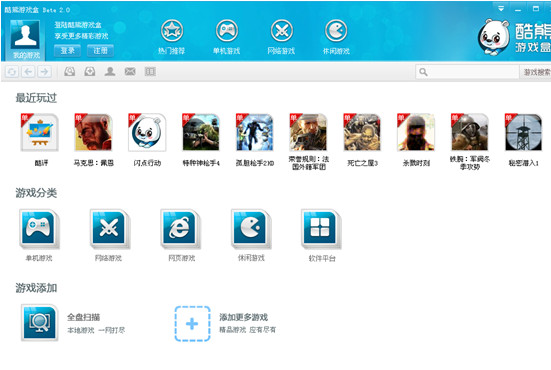Click the refresh toolbar icon
Image resolution: width=551 pixels, height=370 pixels.
[12, 72]
